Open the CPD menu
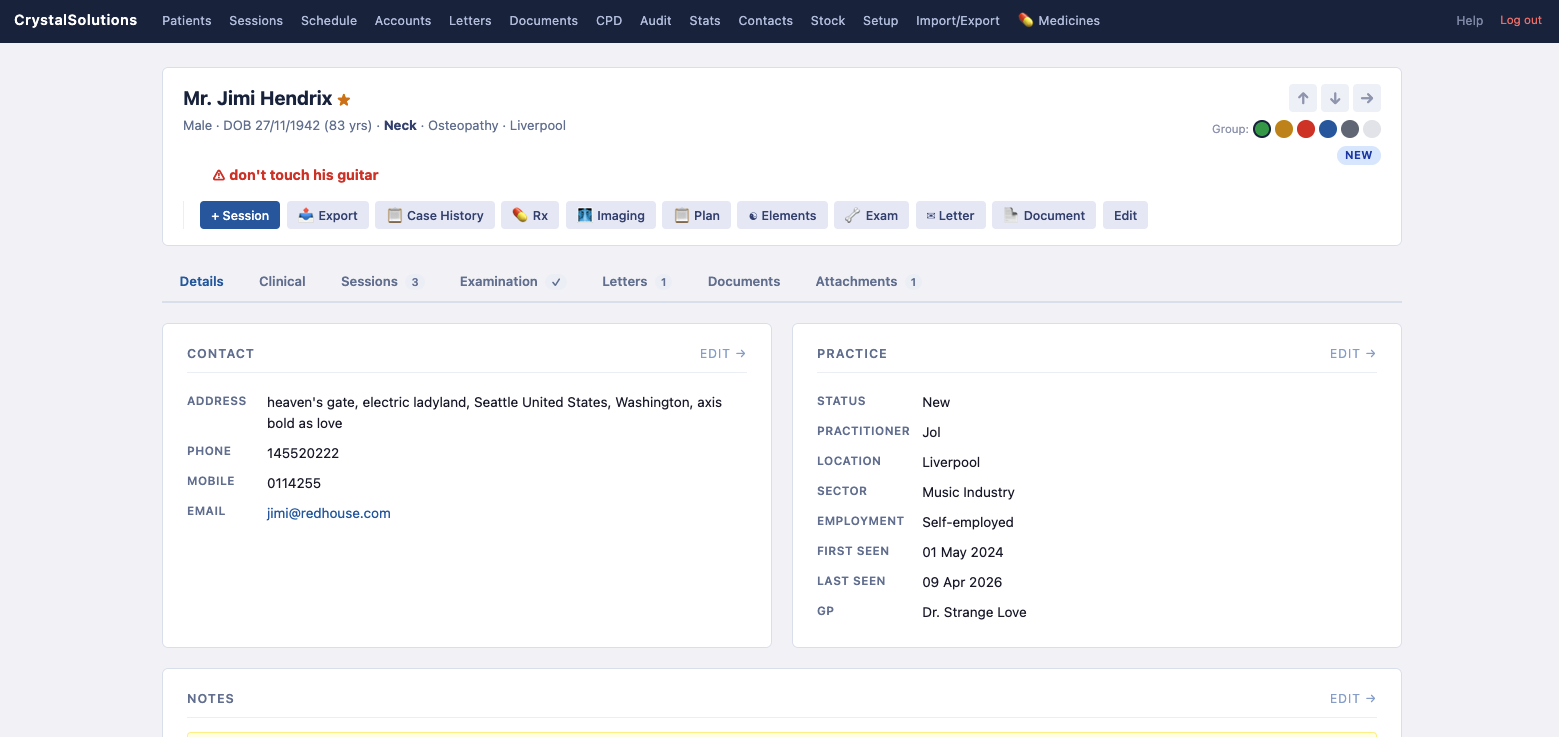Screen dimensions: 1559x737 pyautogui.click(x=609, y=20)
